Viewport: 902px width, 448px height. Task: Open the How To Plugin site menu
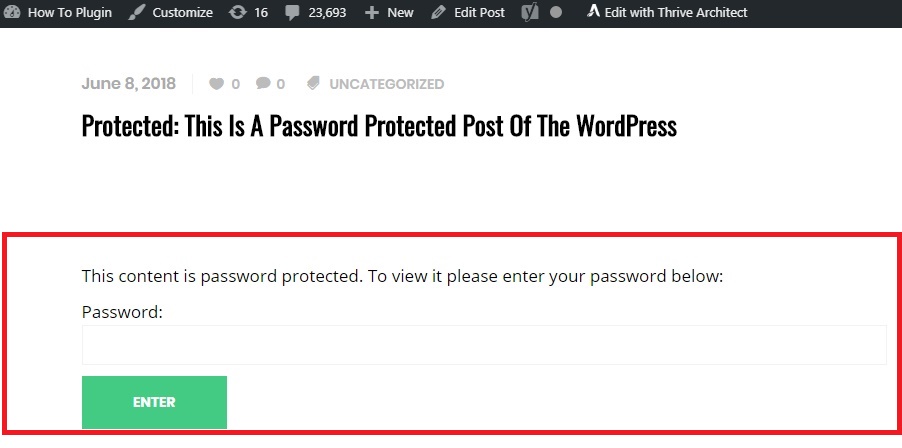click(x=70, y=12)
